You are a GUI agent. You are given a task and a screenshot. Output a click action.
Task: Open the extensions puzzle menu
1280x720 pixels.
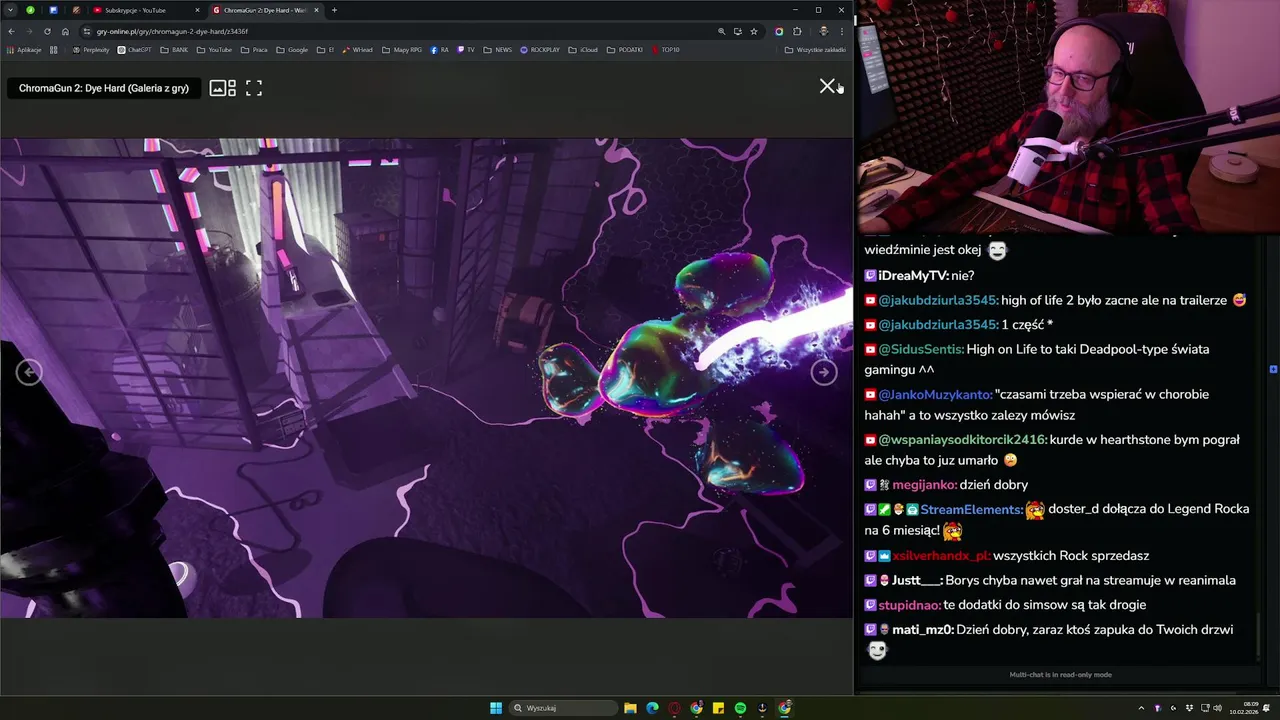797,31
